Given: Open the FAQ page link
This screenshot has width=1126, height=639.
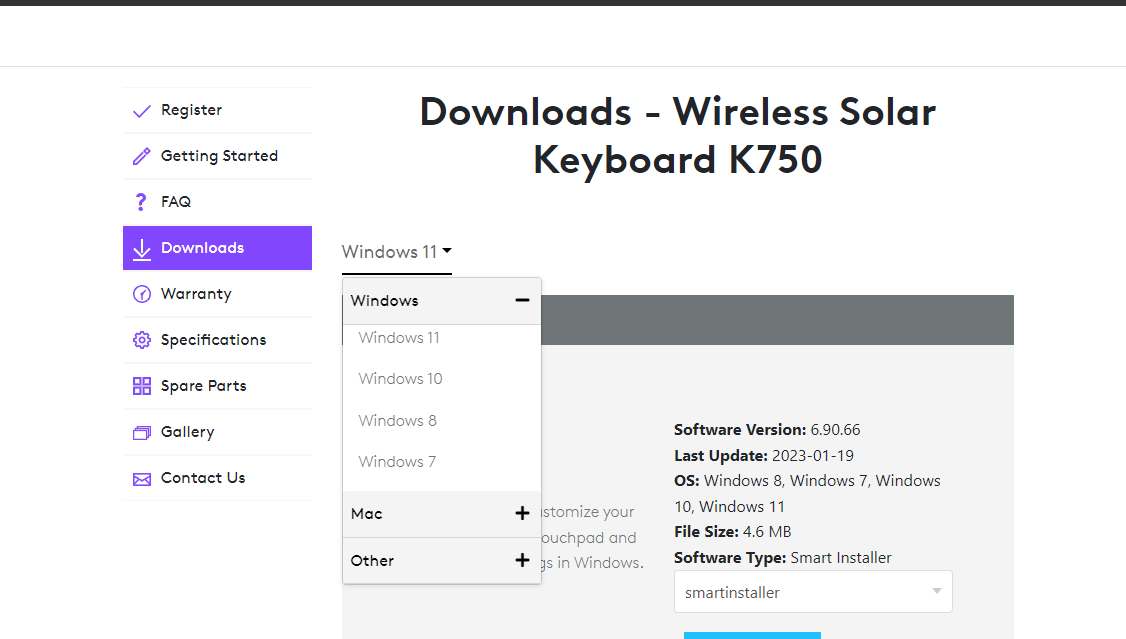Looking at the screenshot, I should (218, 202).
